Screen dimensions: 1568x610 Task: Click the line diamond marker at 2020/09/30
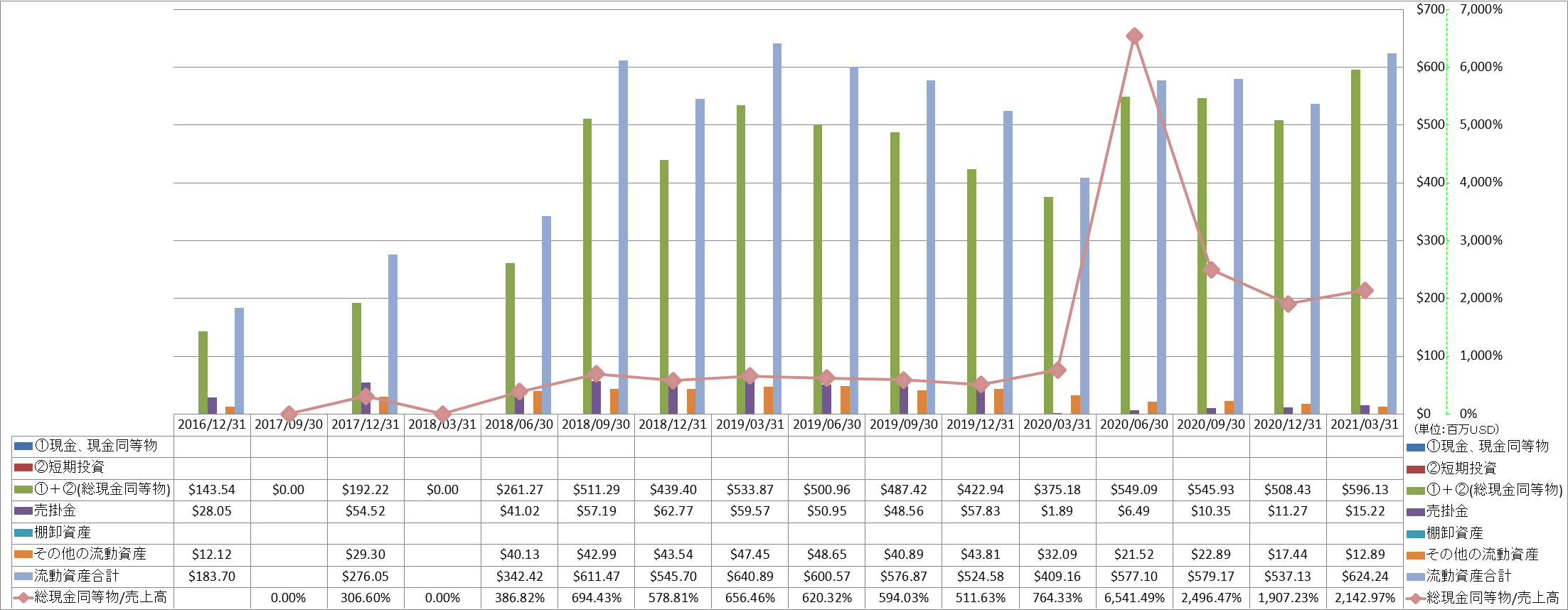tap(1212, 270)
